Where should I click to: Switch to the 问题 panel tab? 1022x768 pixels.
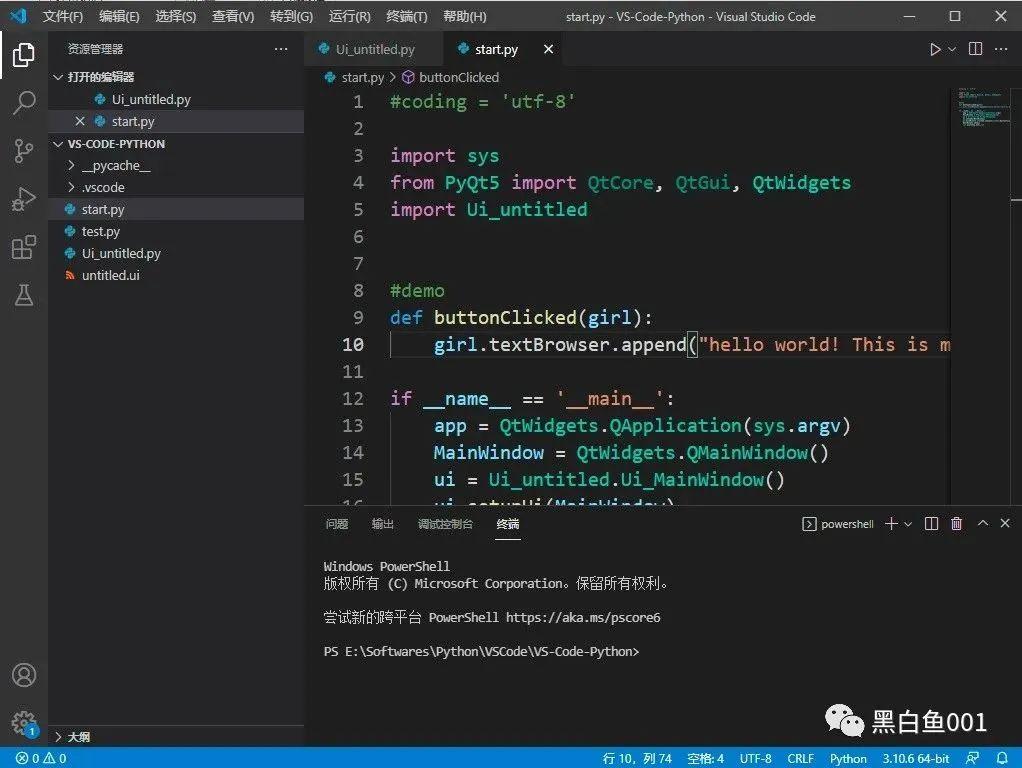pos(336,523)
